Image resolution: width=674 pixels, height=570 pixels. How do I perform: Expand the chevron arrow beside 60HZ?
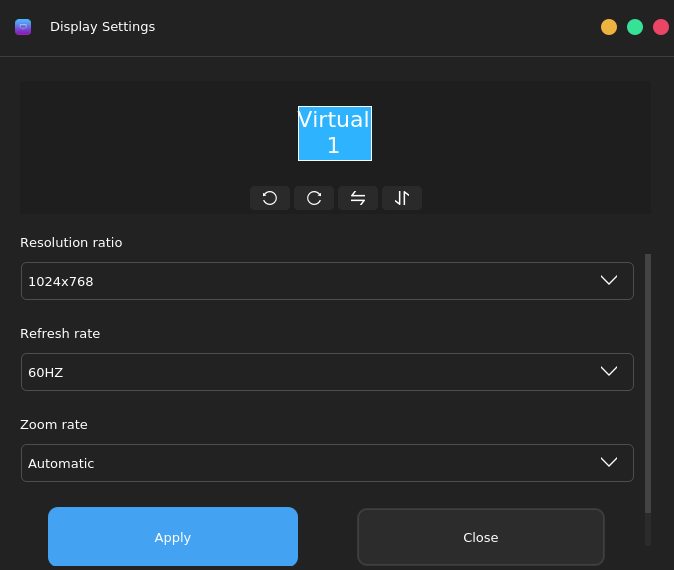[609, 372]
